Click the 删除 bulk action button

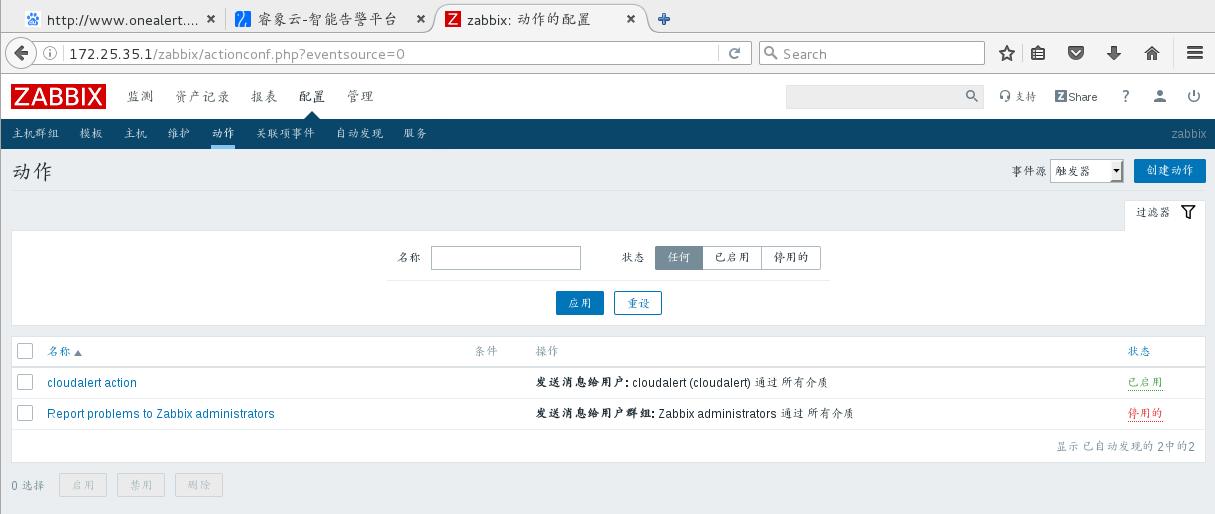(199, 485)
